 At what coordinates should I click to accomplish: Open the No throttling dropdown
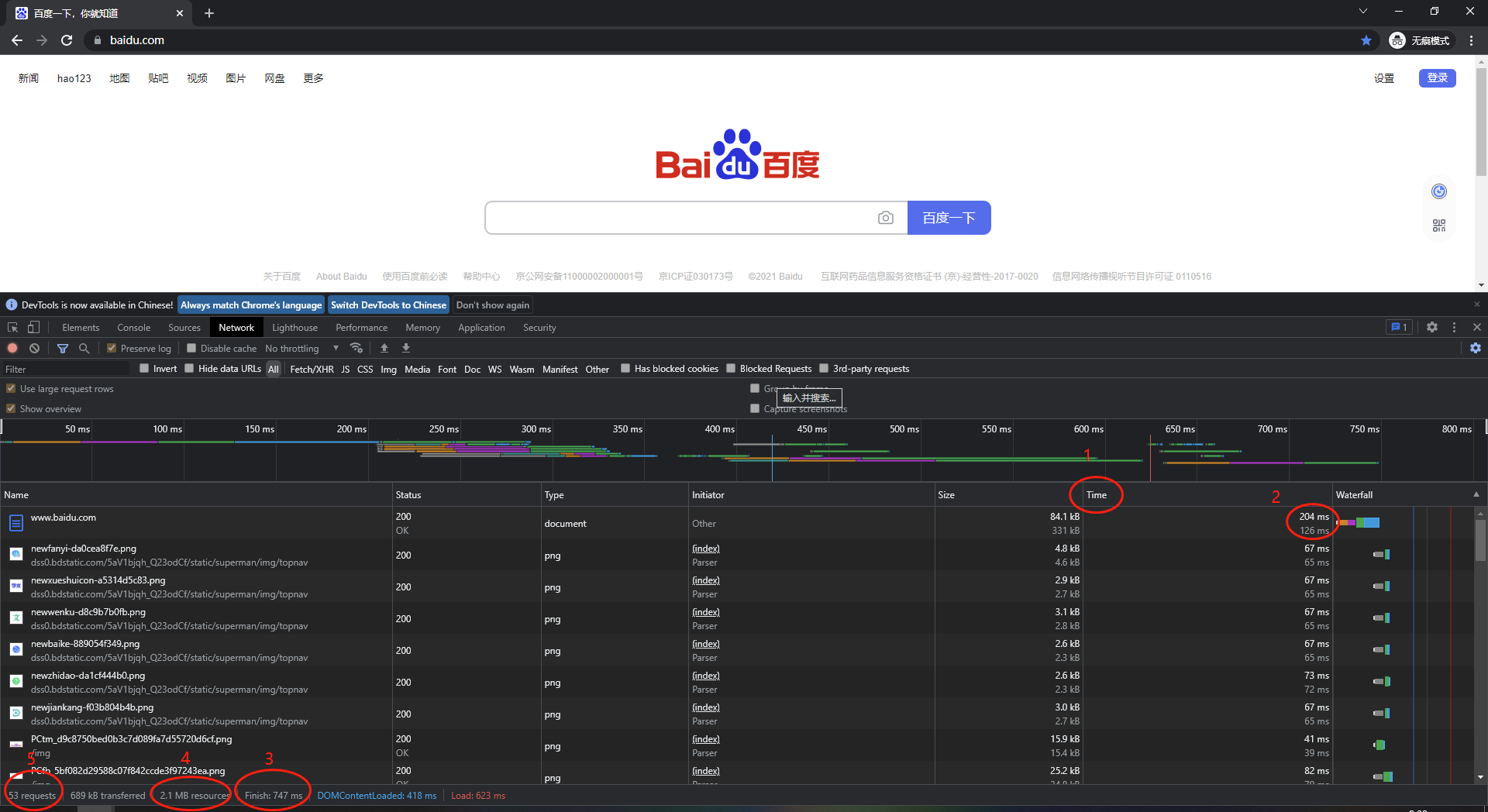pos(302,349)
